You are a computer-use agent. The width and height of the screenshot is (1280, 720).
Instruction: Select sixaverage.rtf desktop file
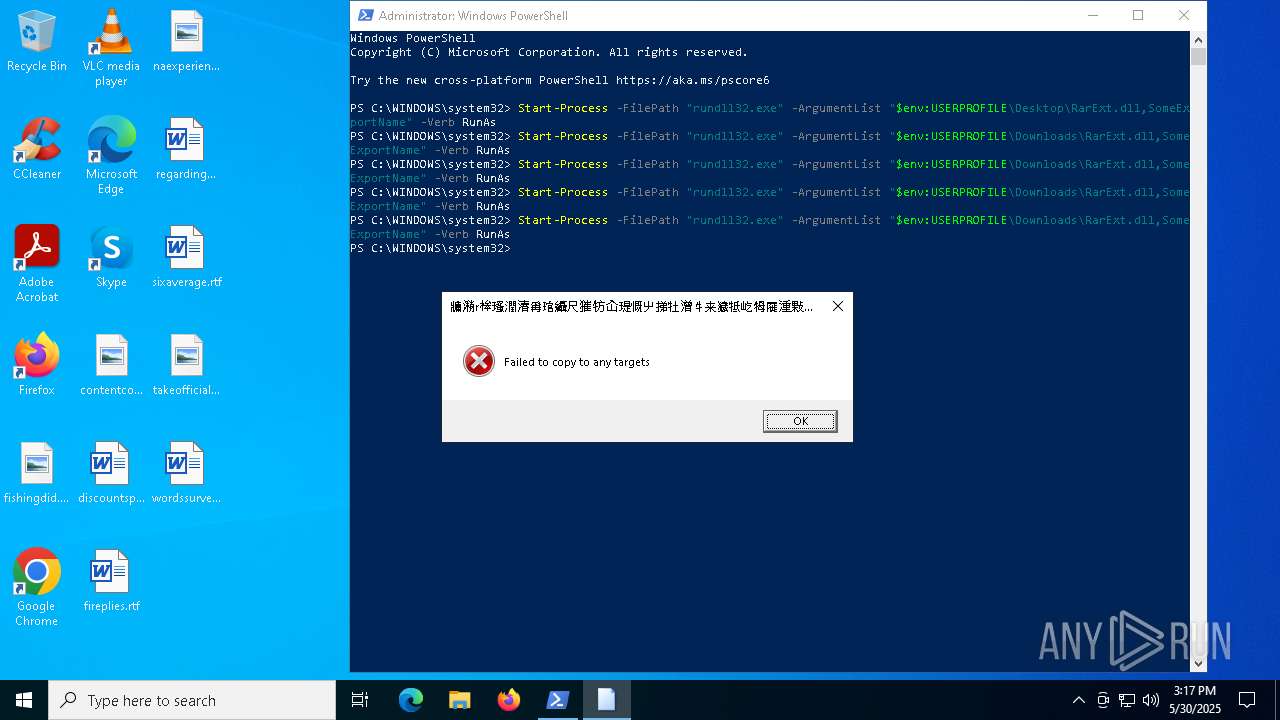click(x=186, y=258)
